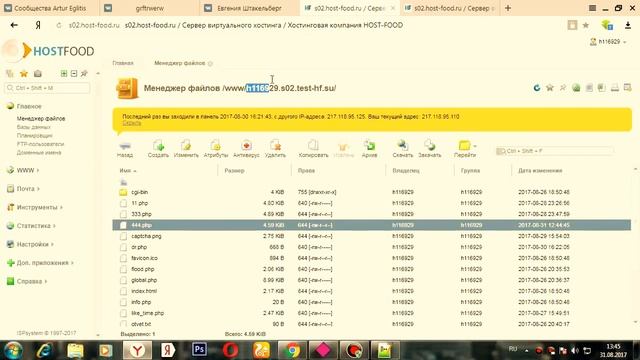Click the Изменить edit icon
640x360 pixels.
point(186,146)
